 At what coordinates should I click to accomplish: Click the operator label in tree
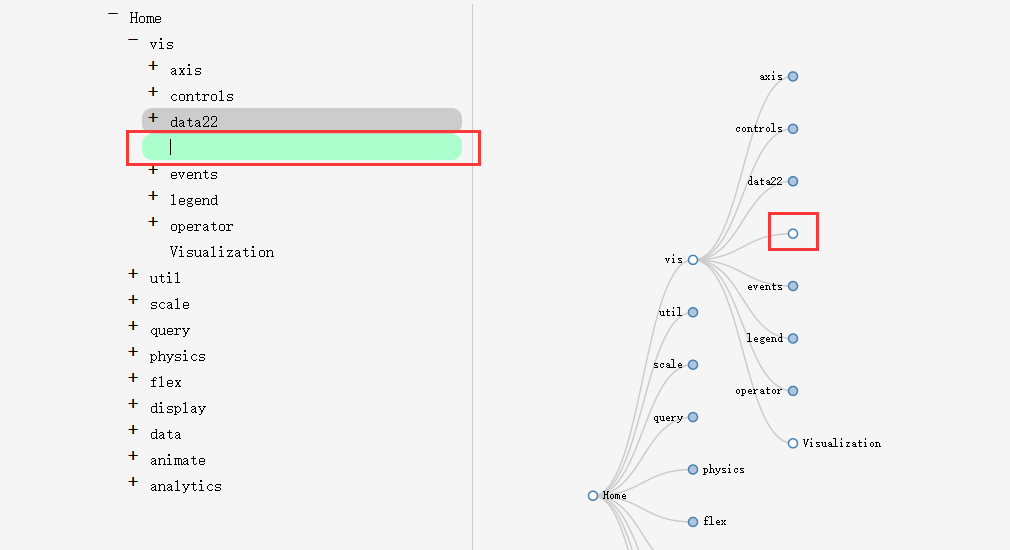(x=201, y=226)
